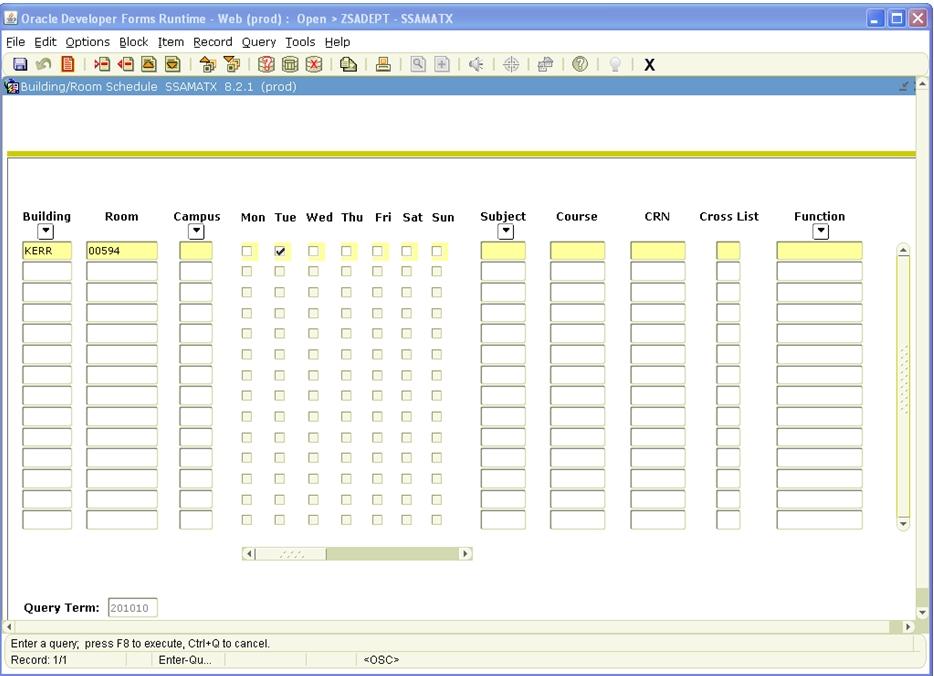Click the plus-sign page toolbar icon
This screenshot has width=934, height=676.
tap(442, 64)
